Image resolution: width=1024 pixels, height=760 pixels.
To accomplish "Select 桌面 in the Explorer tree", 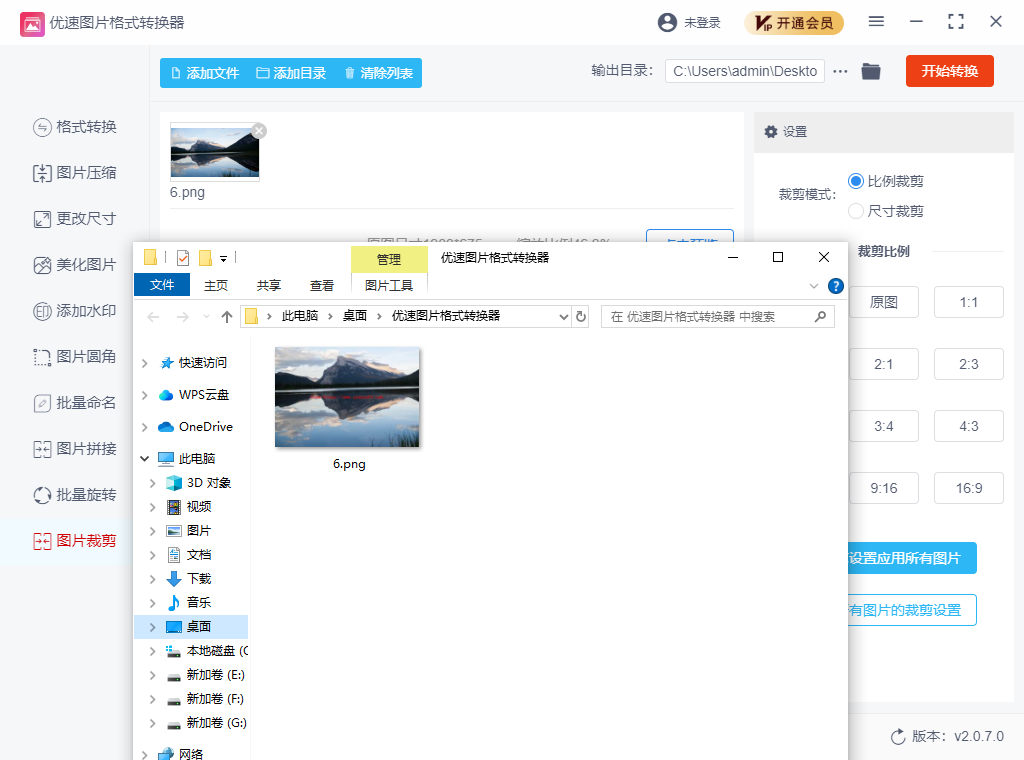I will point(199,627).
